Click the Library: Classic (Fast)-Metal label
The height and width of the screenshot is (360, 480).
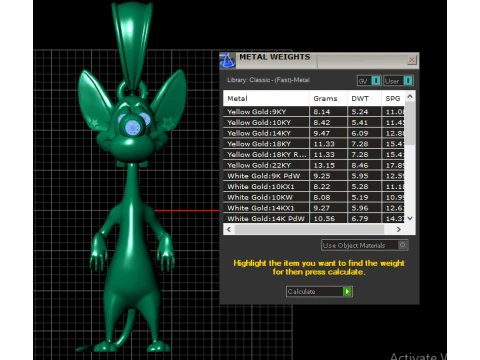tap(268, 80)
